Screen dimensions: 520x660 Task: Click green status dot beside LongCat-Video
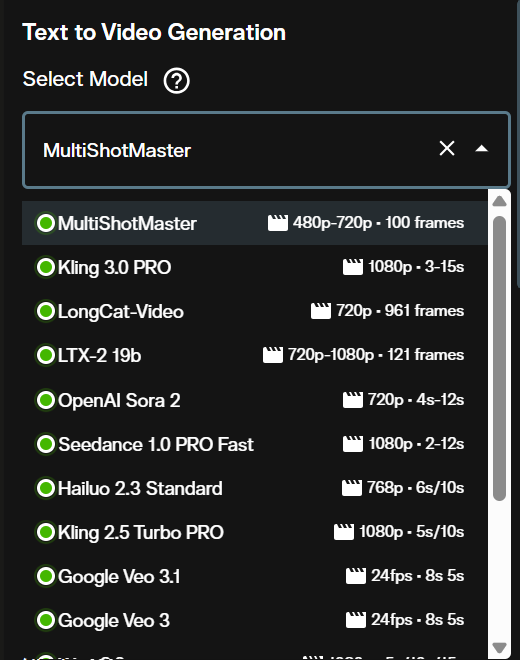pyautogui.click(x=46, y=311)
